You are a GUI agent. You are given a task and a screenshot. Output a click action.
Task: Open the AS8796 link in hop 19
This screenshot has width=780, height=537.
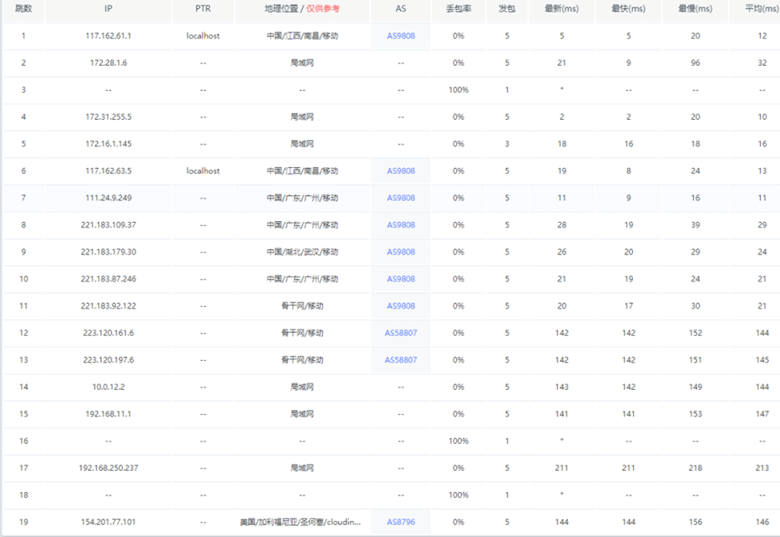[x=400, y=522]
